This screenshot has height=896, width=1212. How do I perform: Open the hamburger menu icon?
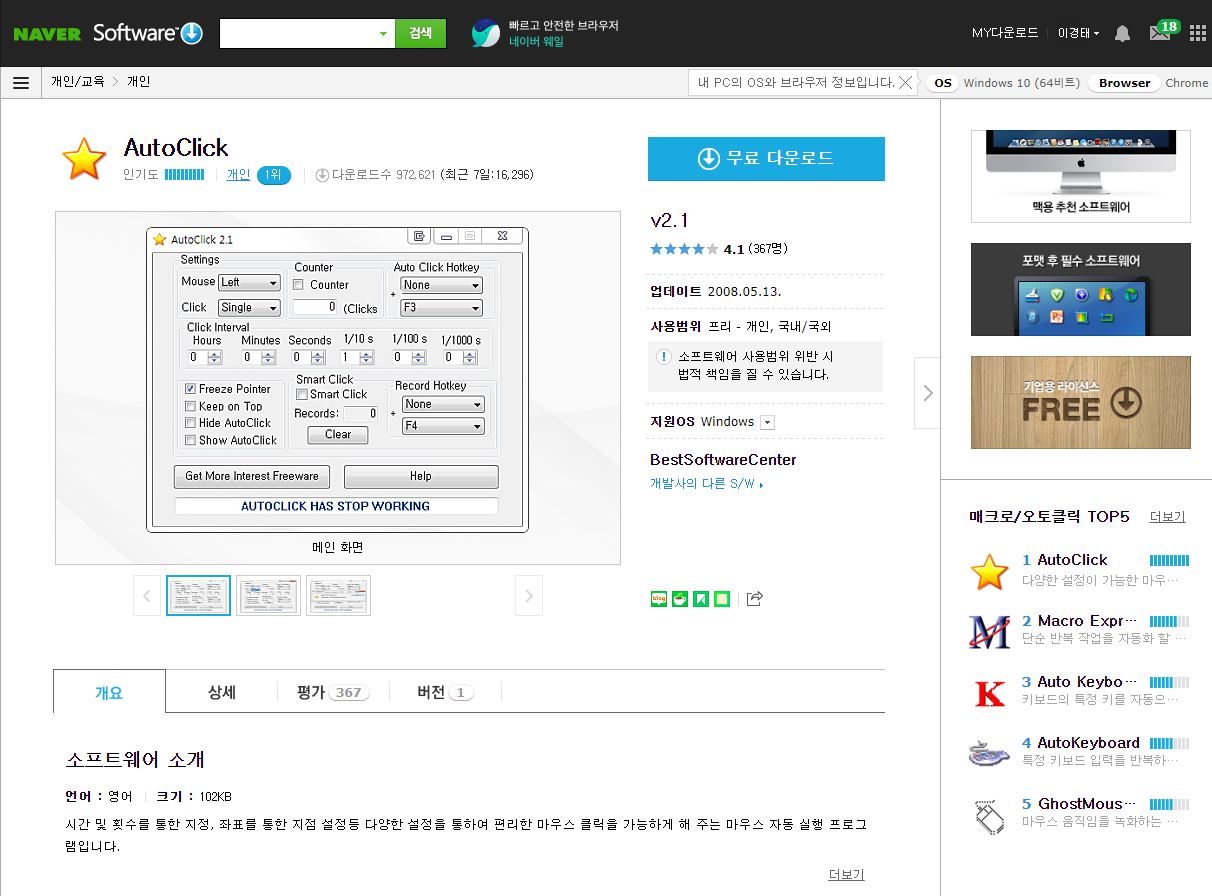21,83
